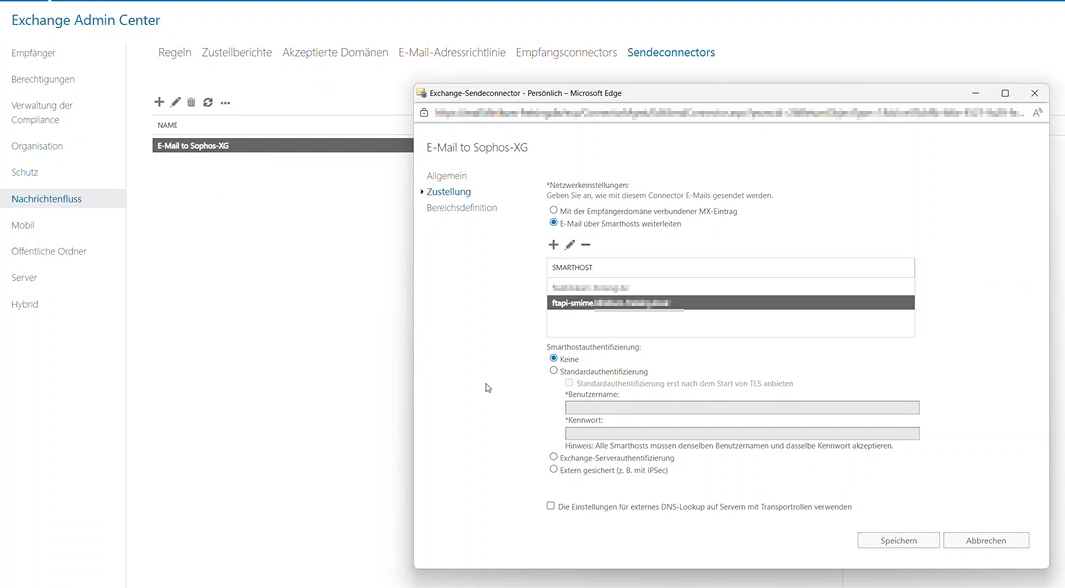Enable external DNS-Lookup settings checkbox
1065x588 pixels.
pyautogui.click(x=551, y=506)
